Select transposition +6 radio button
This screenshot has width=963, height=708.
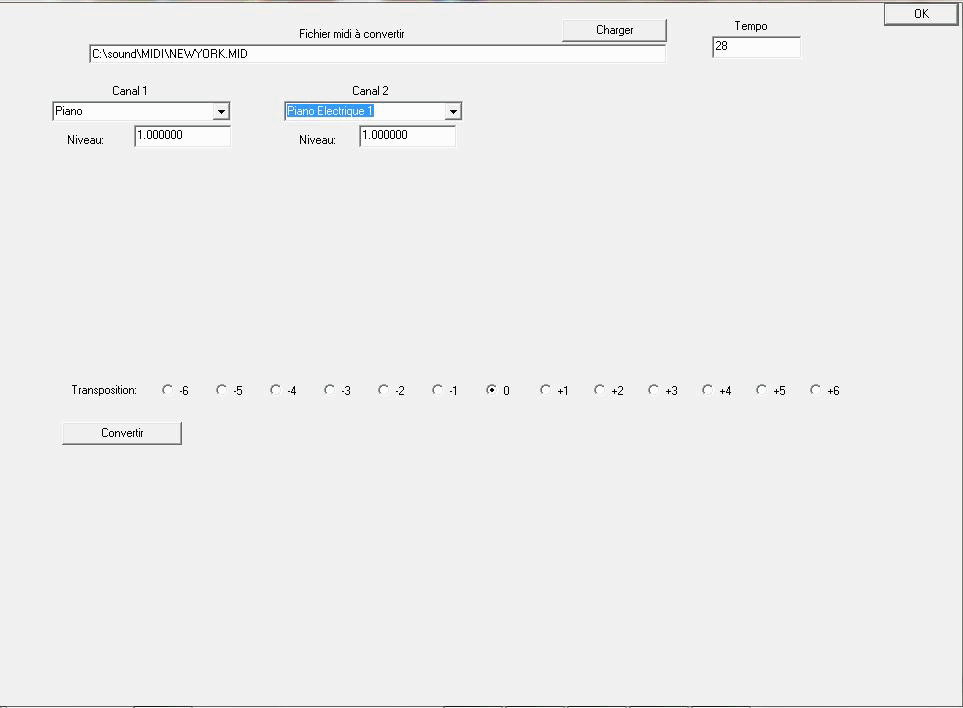(816, 390)
